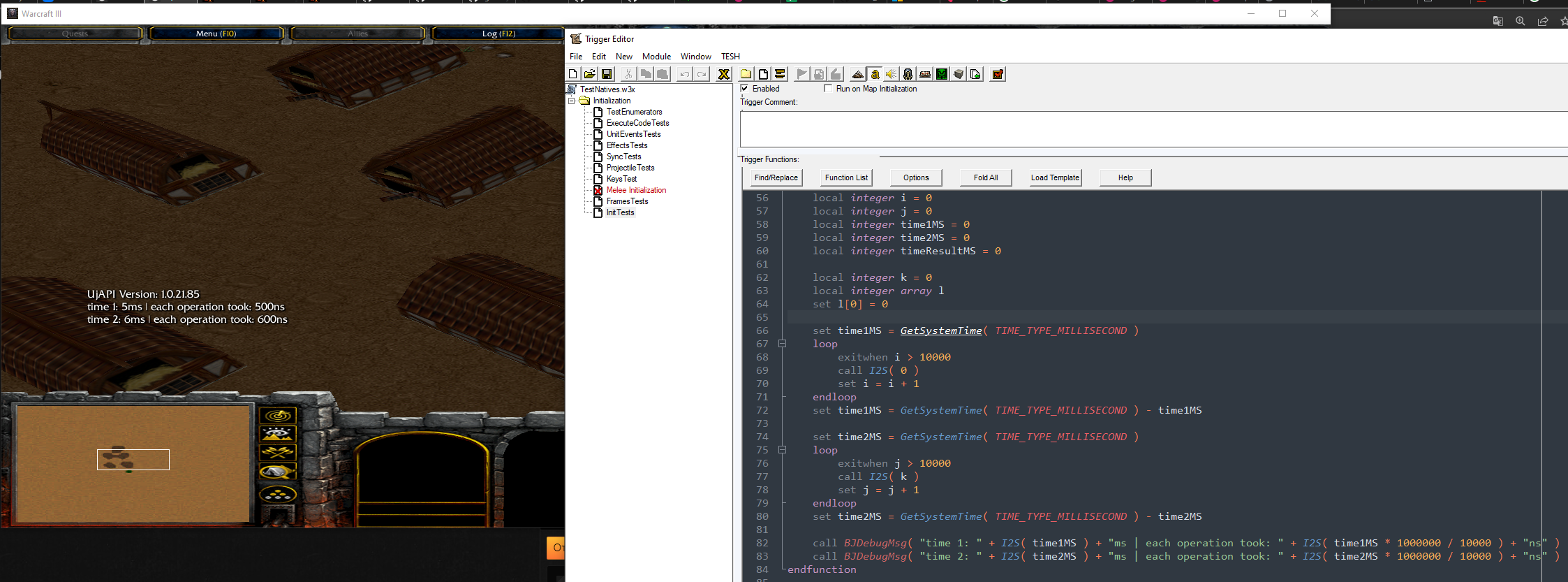This screenshot has width=1568, height=582.
Task: Select the ExecuteCodeTests trigger
Action: tap(637, 123)
